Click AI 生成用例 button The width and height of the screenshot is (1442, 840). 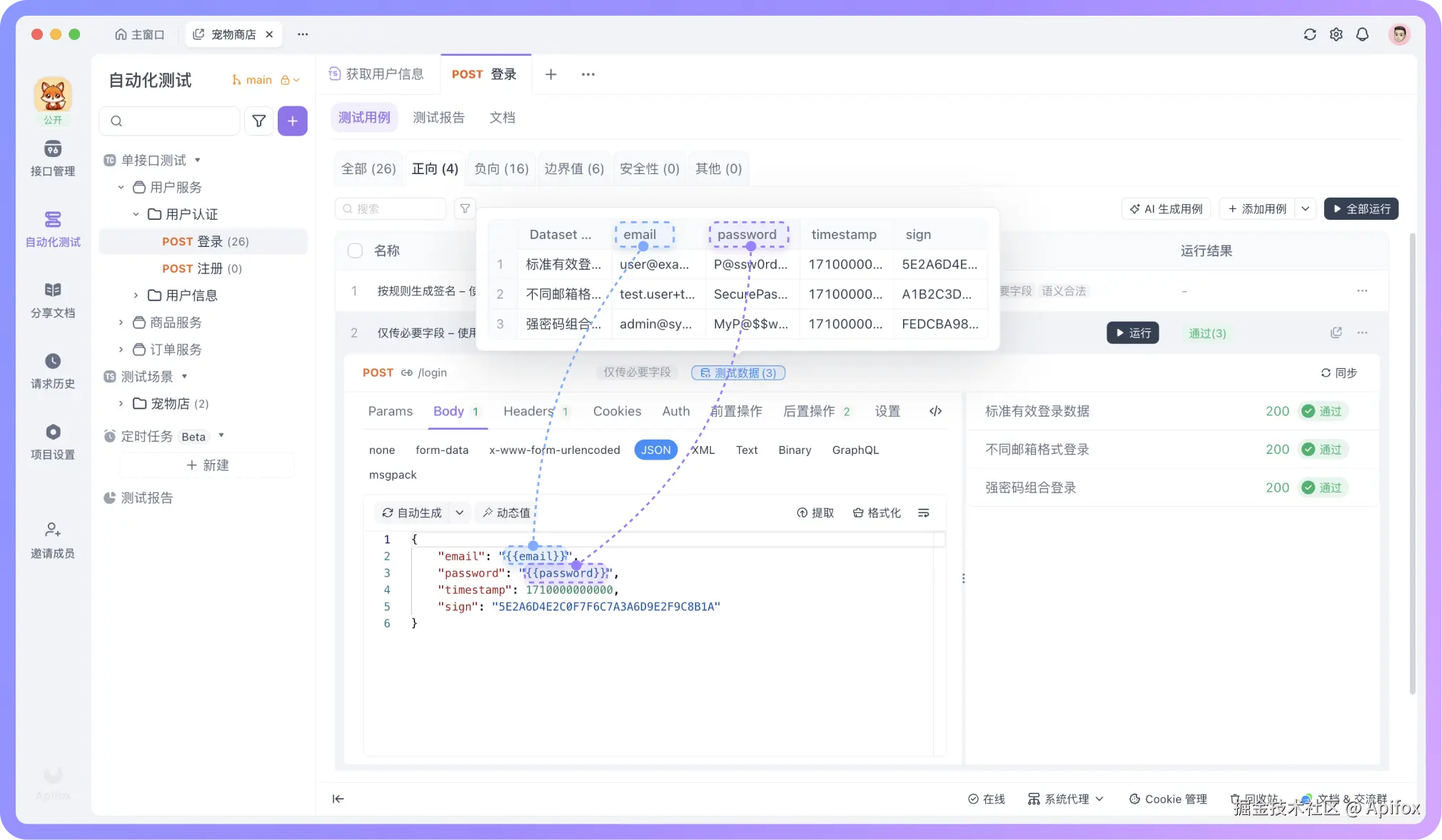pyautogui.click(x=1166, y=209)
